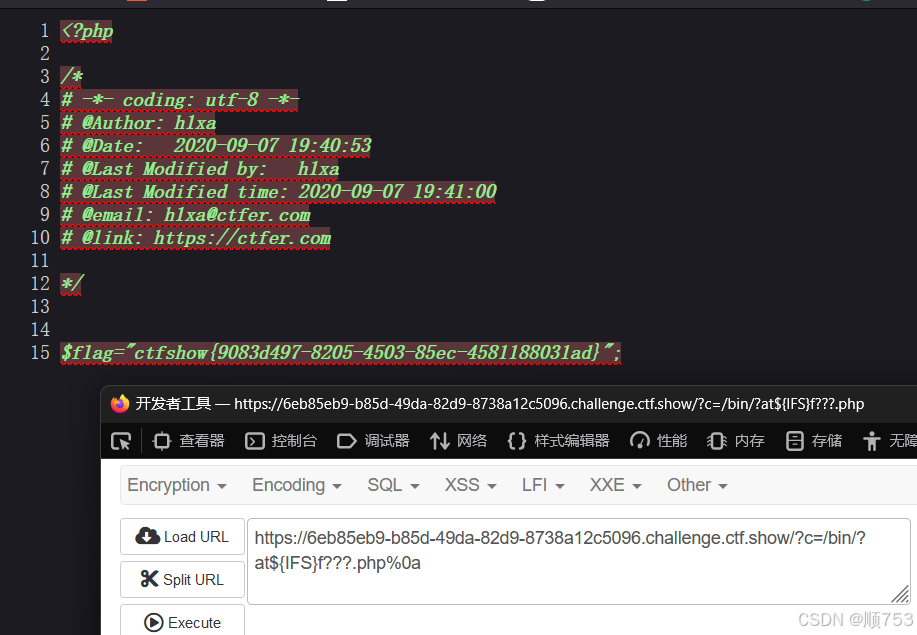Expand the XXE dropdown menu
The height and width of the screenshot is (635, 917).
pos(615,485)
